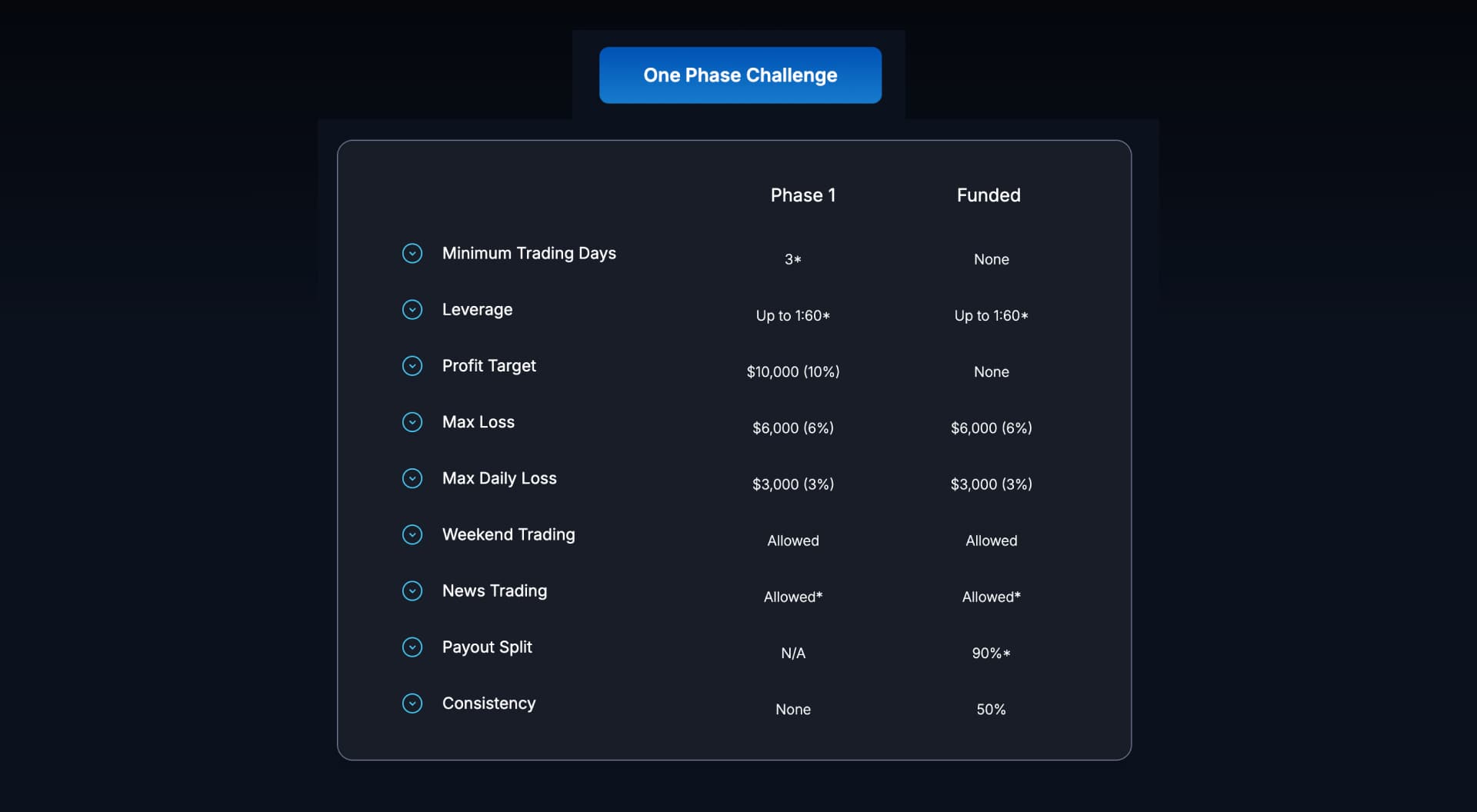Select the One Phase Challenge button
Viewport: 1477px width, 812px height.
point(740,75)
